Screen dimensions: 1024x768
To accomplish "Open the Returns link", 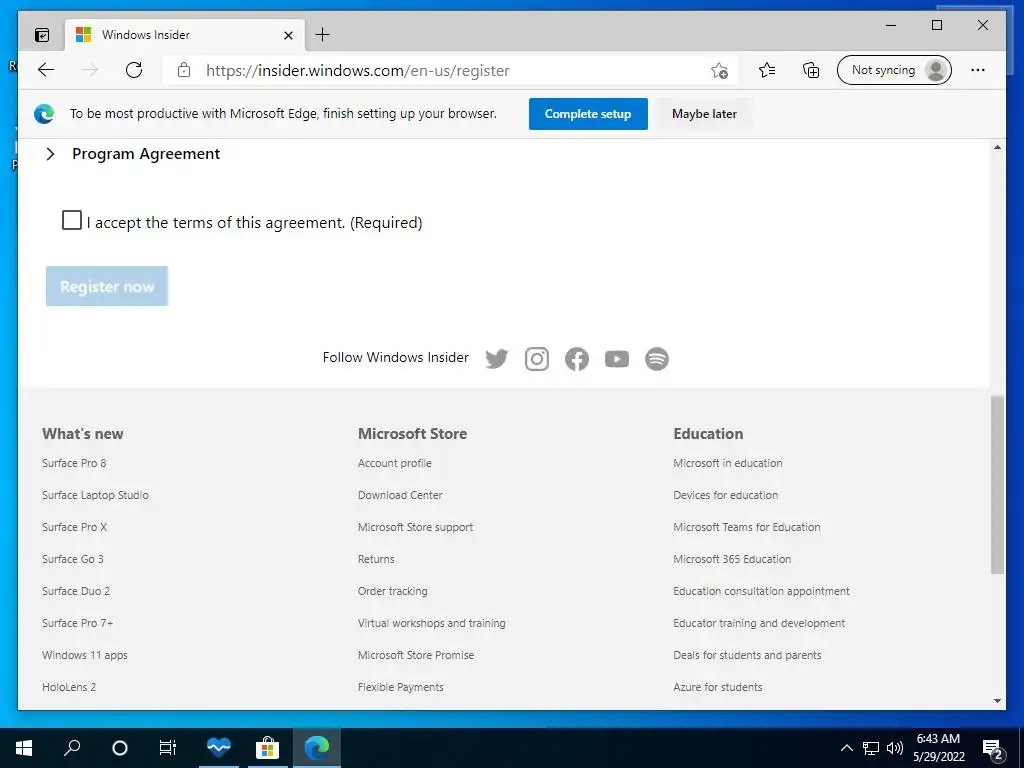I will [x=376, y=559].
